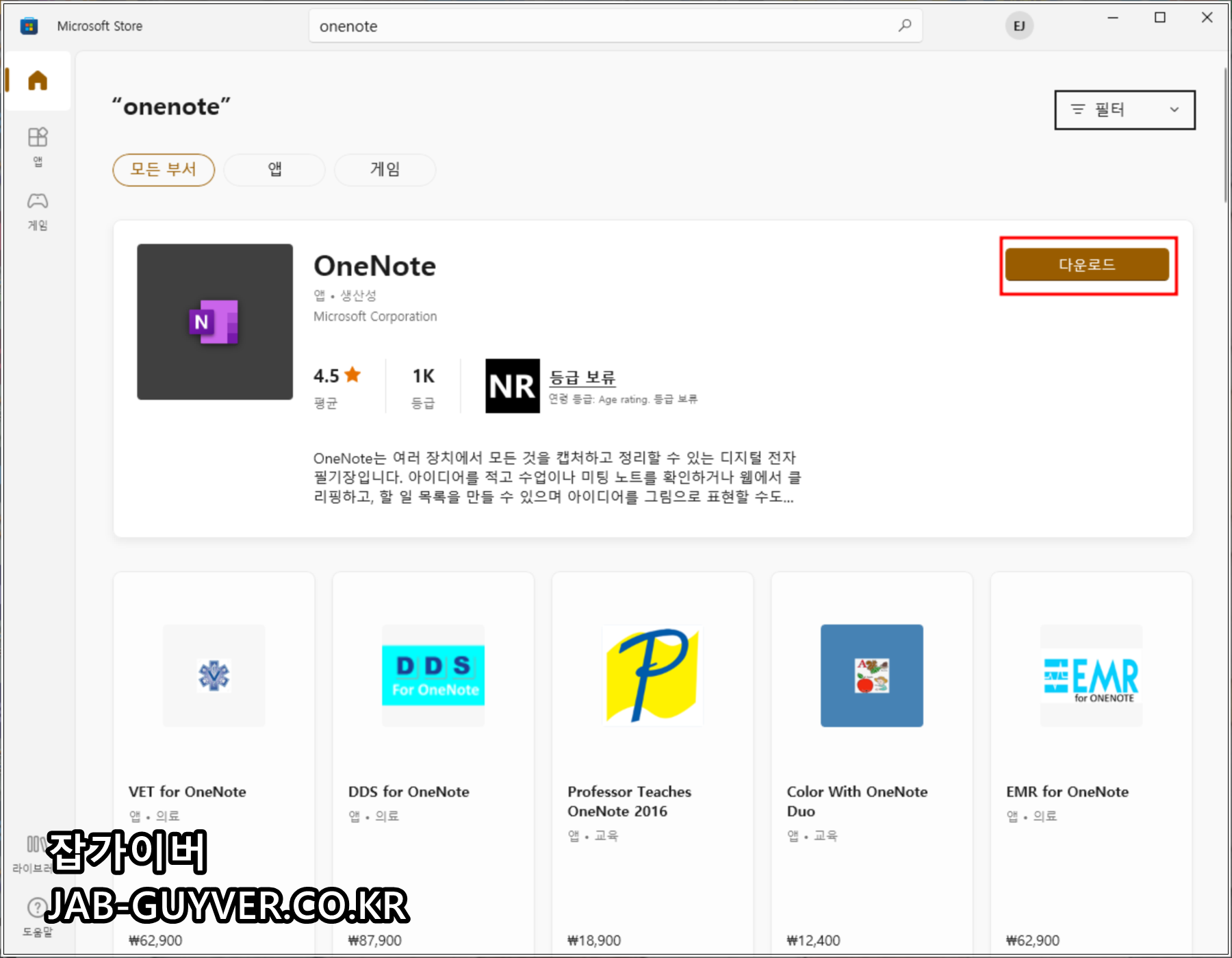This screenshot has width=1232, height=958.
Task: Click the vertical scrollbar on the right
Action: (x=1224, y=135)
